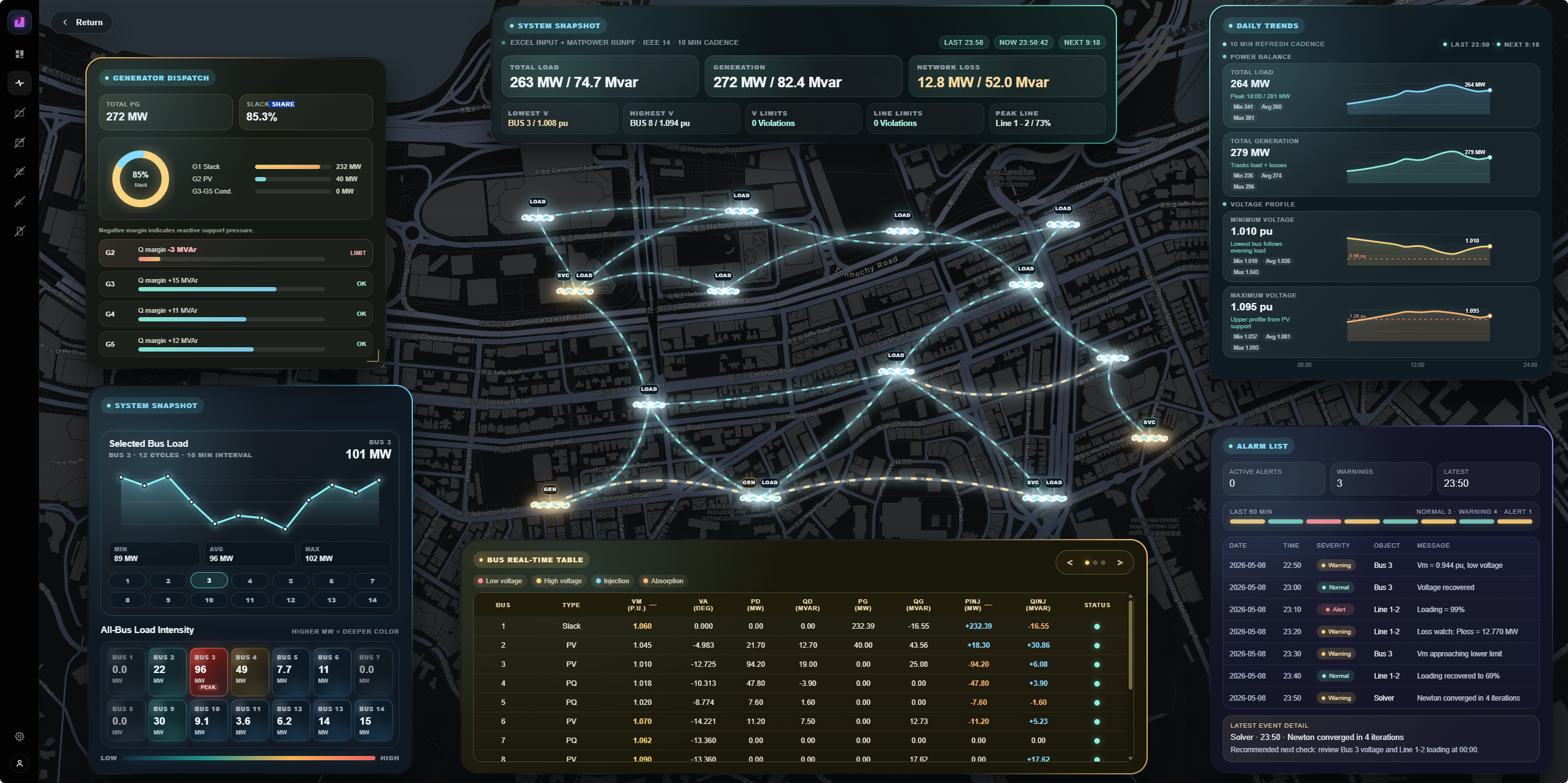
Task: Click the NOW 23:50:42 pill
Action: pyautogui.click(x=1024, y=42)
